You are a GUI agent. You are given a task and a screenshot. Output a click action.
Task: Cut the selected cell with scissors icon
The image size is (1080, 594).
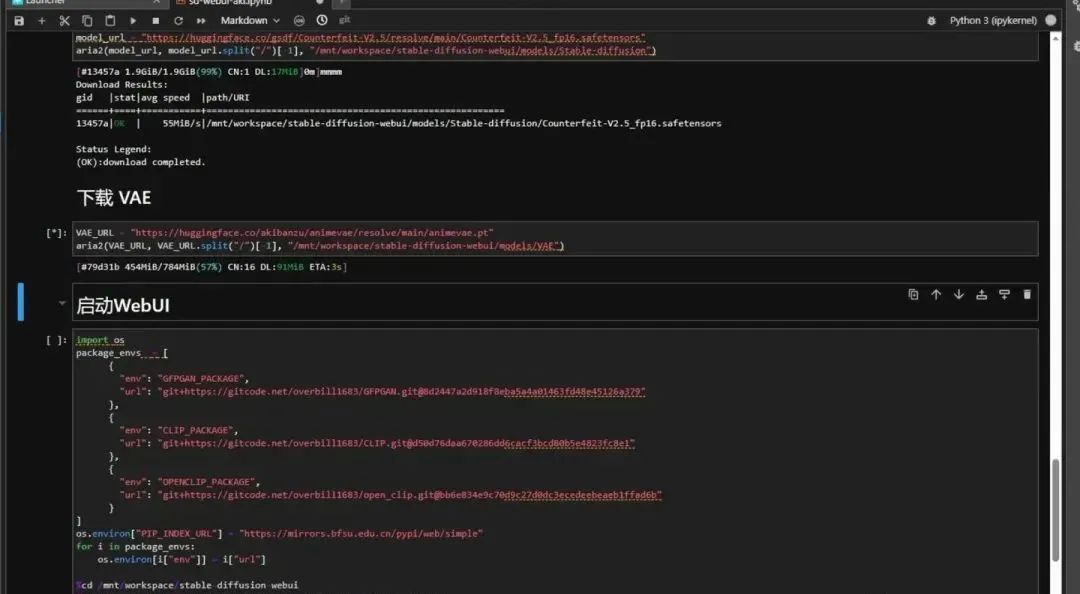(x=64, y=21)
